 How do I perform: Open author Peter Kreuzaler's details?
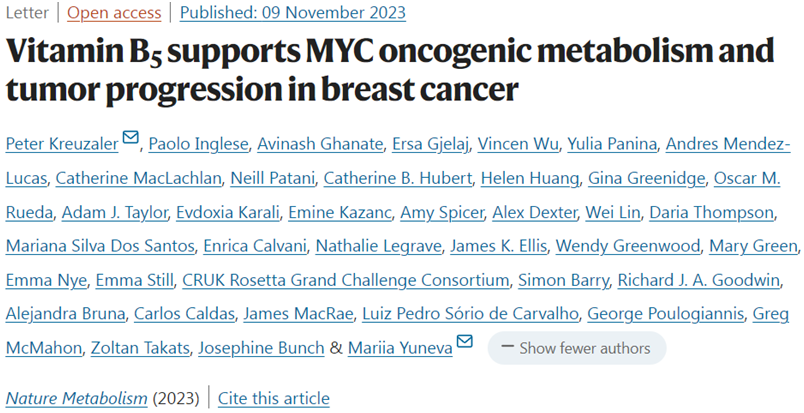click(x=60, y=144)
